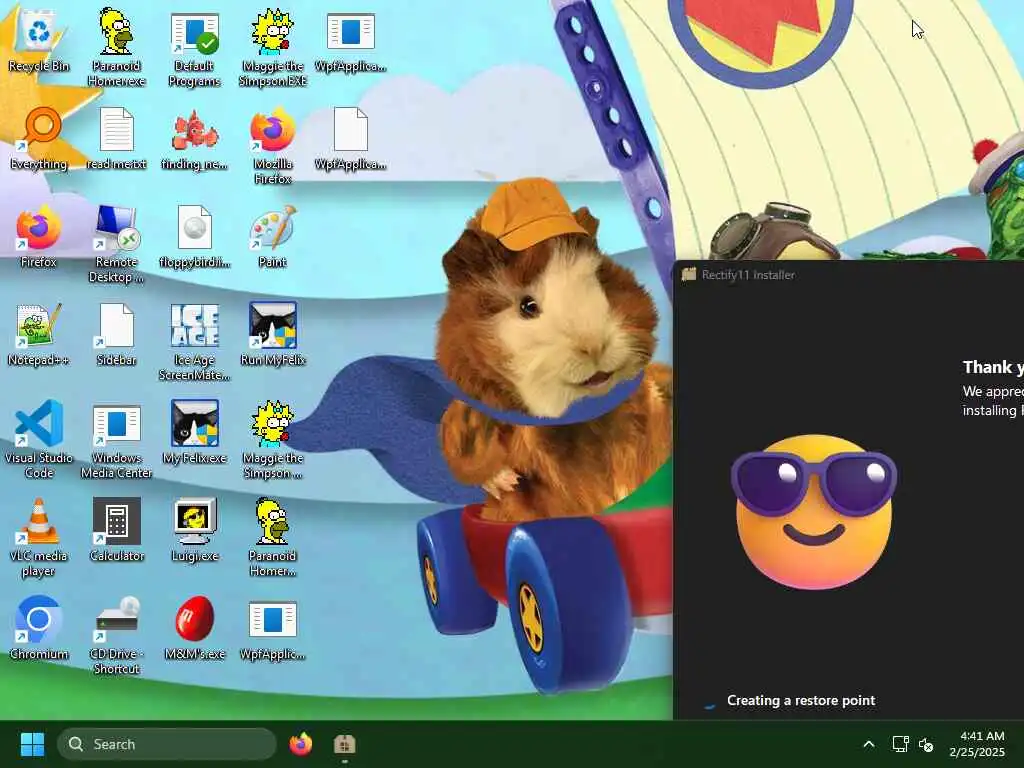Expand the hidden system tray icons chevron

(x=869, y=744)
